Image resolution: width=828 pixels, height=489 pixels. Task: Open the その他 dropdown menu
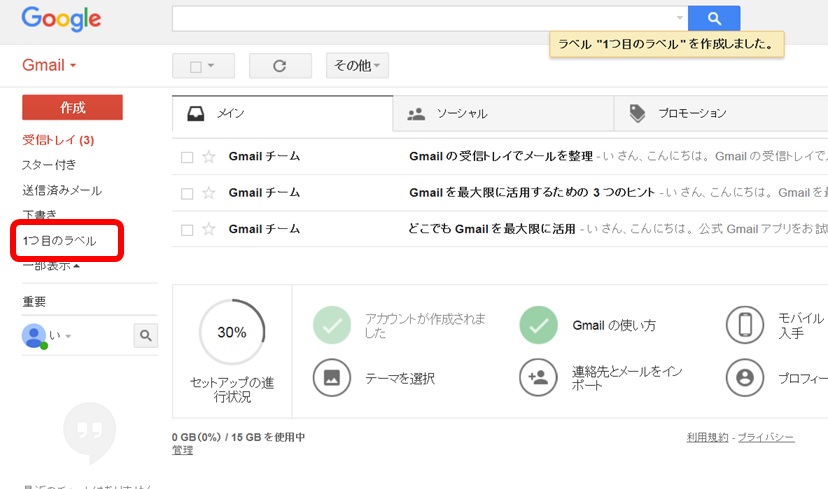[x=357, y=66]
